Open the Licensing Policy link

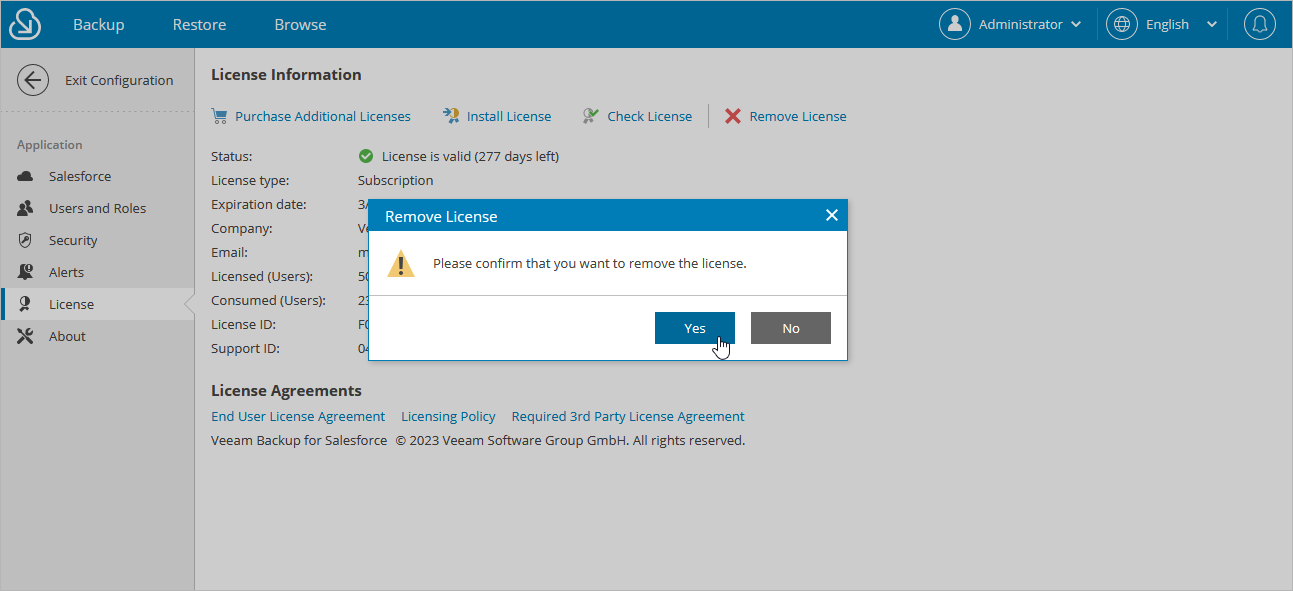(448, 416)
